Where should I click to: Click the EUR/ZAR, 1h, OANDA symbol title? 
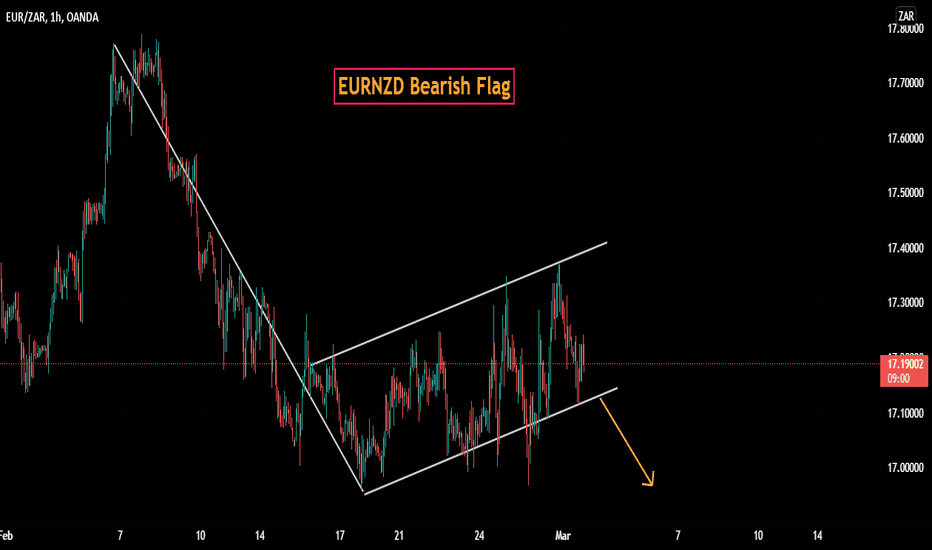tap(52, 17)
